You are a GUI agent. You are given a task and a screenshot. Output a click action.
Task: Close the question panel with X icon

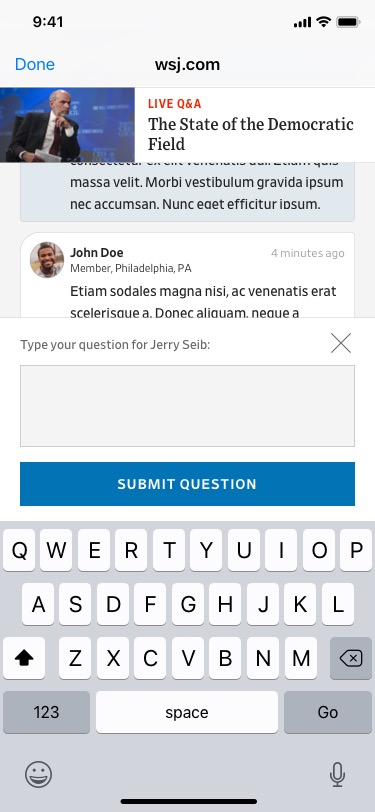(x=341, y=343)
